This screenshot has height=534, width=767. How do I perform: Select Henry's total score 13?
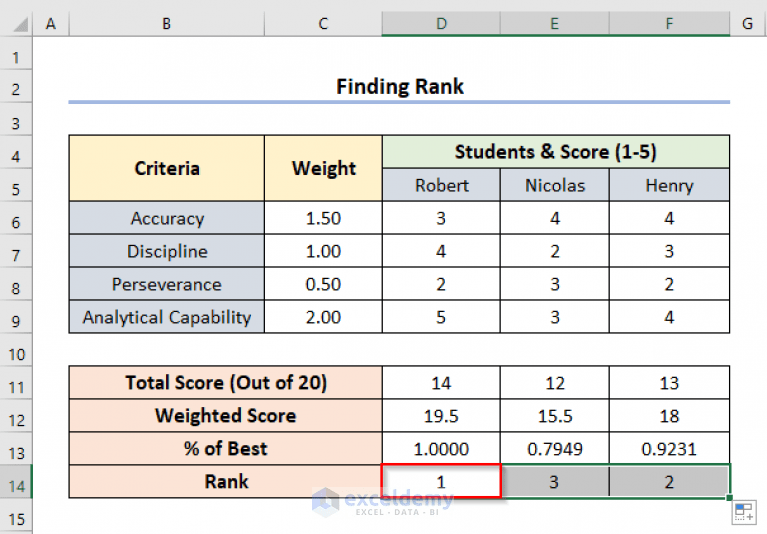[670, 382]
